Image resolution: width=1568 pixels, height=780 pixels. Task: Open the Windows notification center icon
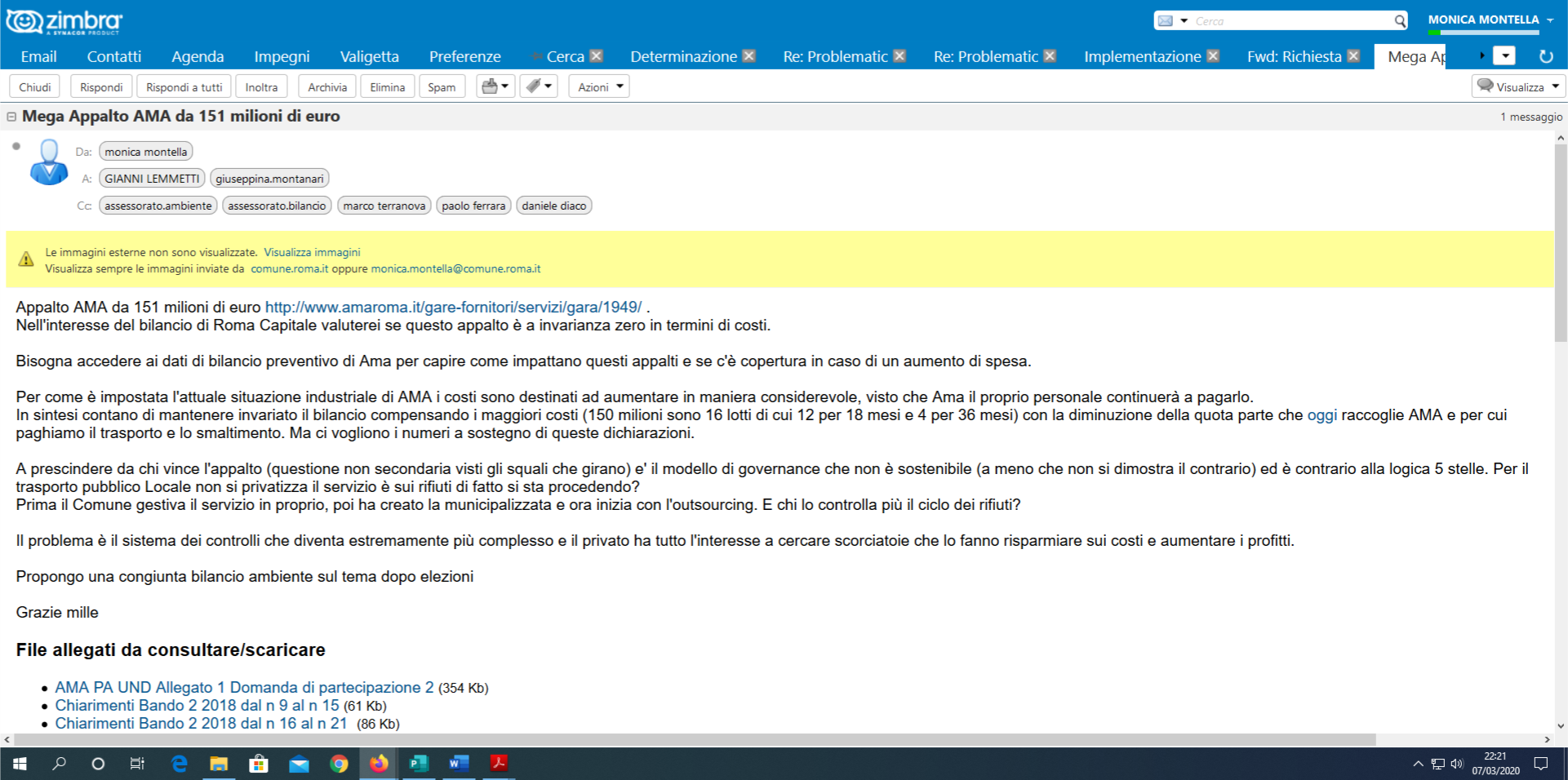[1541, 764]
